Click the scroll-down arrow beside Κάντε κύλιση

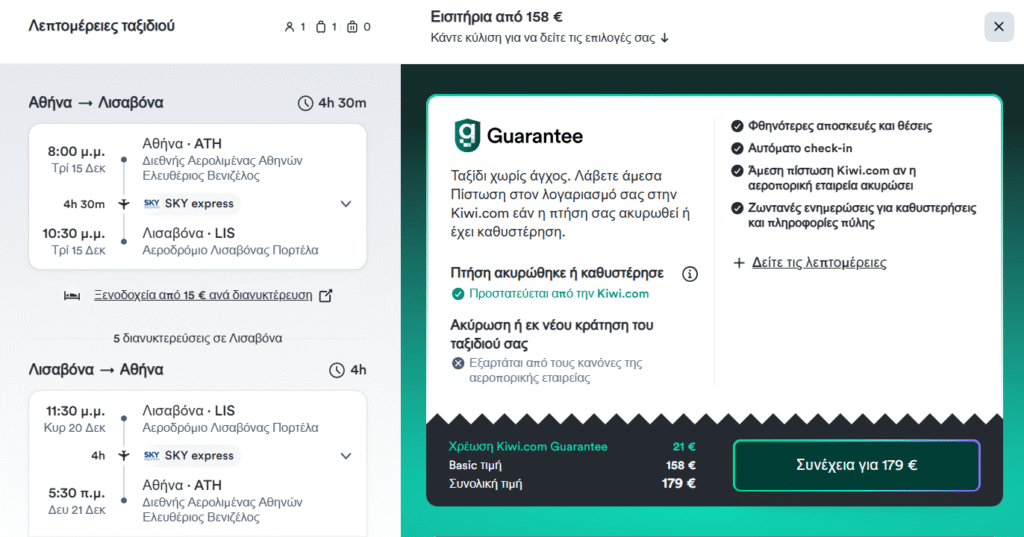[x=665, y=38]
